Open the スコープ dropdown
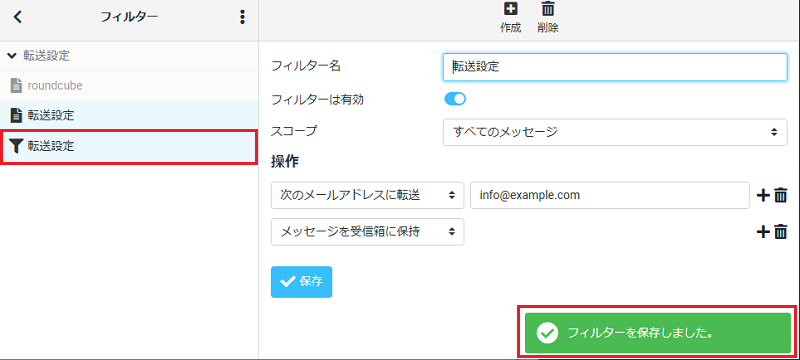The image size is (800, 360). [x=615, y=132]
